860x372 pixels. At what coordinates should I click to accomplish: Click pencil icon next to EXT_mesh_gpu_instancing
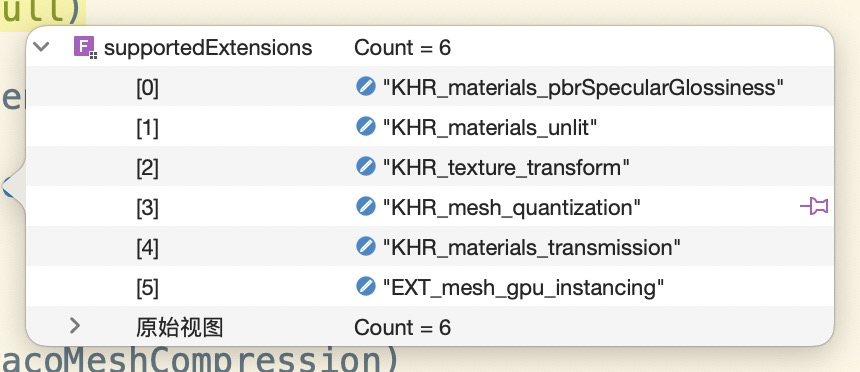click(x=365, y=286)
